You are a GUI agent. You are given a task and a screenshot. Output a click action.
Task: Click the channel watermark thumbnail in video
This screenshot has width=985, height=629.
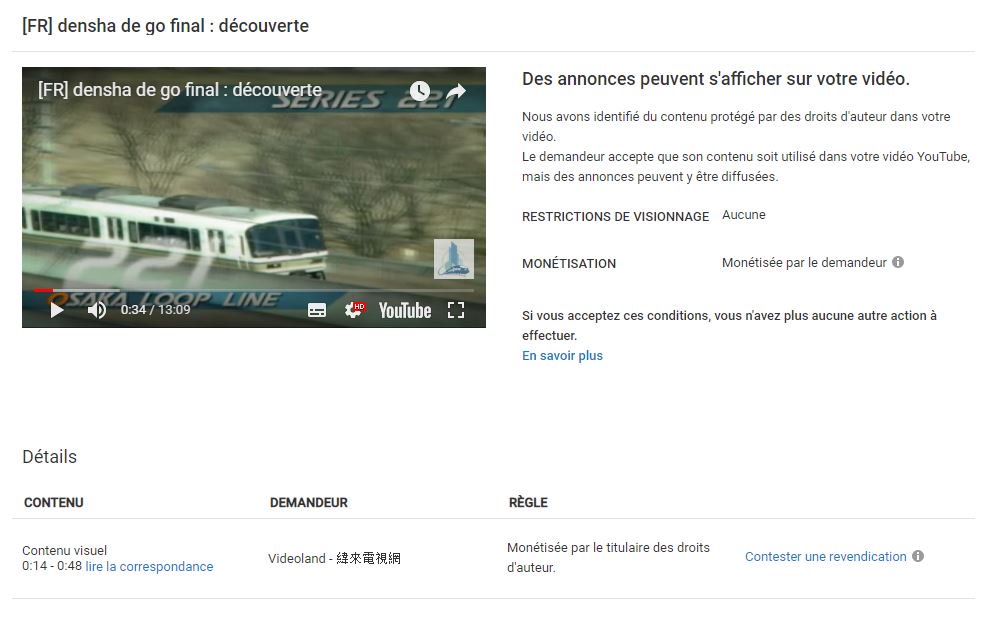[454, 258]
